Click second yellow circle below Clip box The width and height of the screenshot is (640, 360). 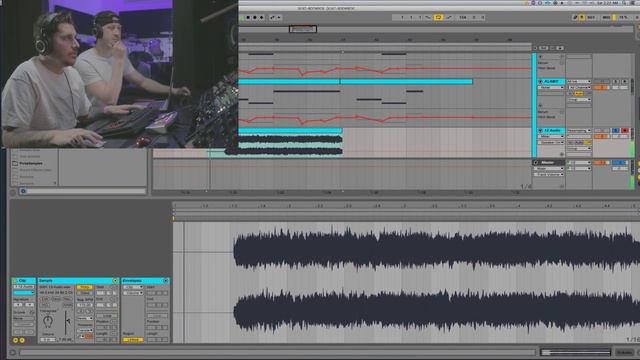(x=22, y=340)
